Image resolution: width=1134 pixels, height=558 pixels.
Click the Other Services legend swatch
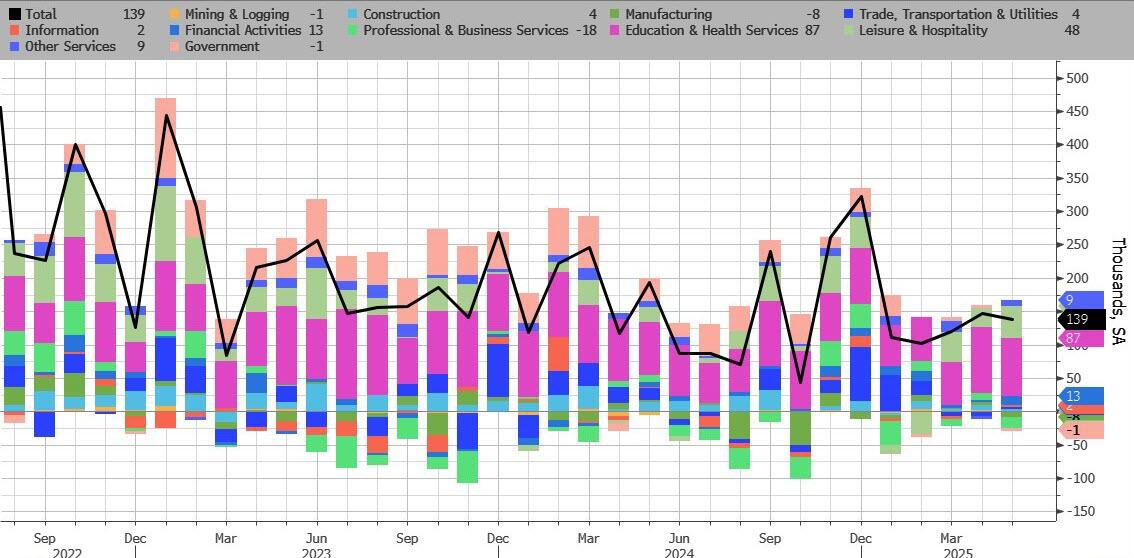[15, 46]
